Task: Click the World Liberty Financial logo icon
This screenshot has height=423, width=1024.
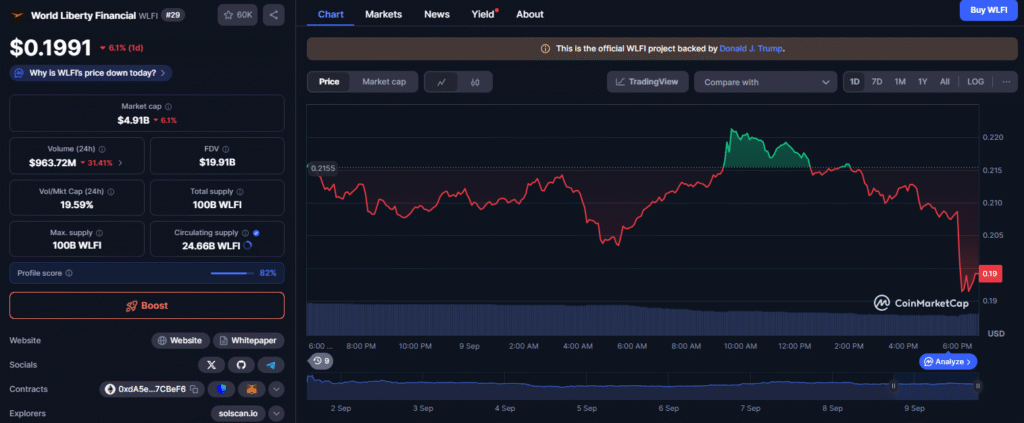Action: click(x=18, y=15)
